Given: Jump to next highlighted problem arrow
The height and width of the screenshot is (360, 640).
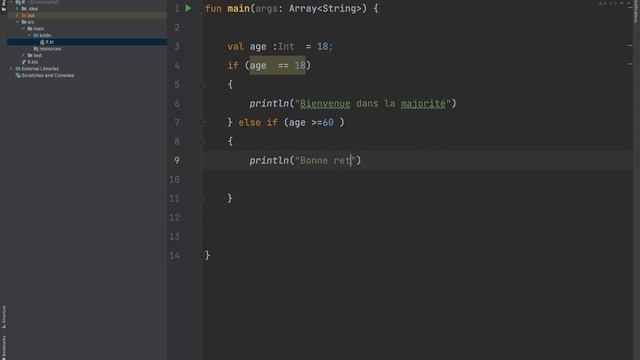Looking at the screenshot, I should pyautogui.click(x=629, y=3).
